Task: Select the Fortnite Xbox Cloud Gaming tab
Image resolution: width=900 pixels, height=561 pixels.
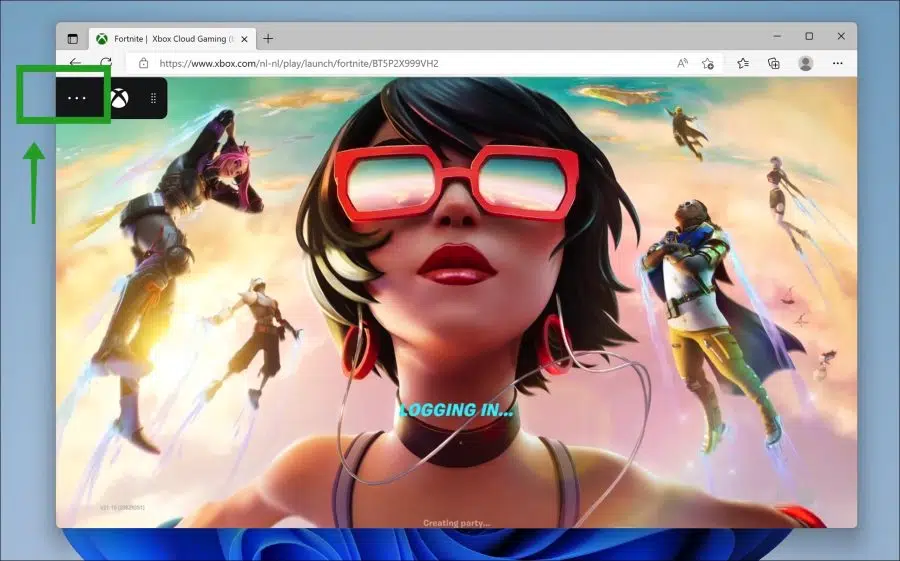Action: [172, 39]
